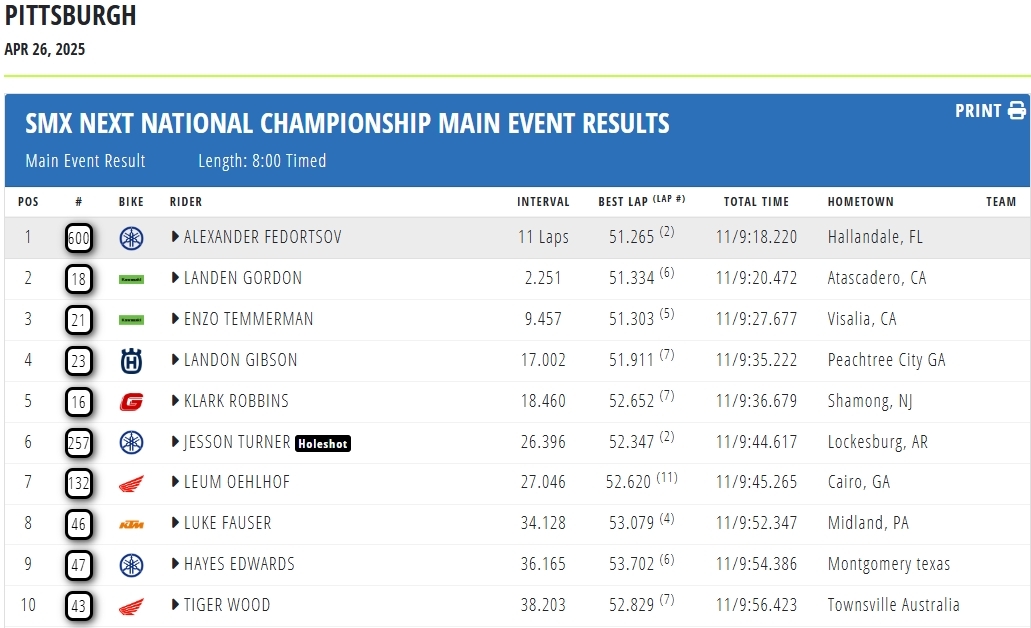Click the BEST LAP column header

[x=625, y=202]
